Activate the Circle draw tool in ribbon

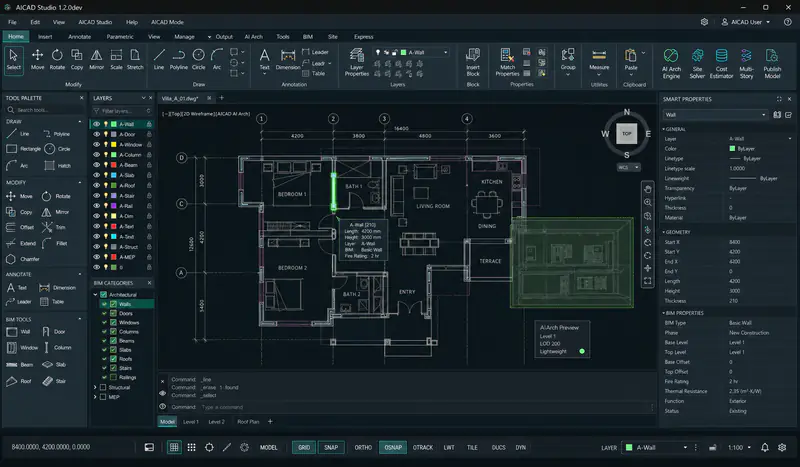(x=198, y=59)
